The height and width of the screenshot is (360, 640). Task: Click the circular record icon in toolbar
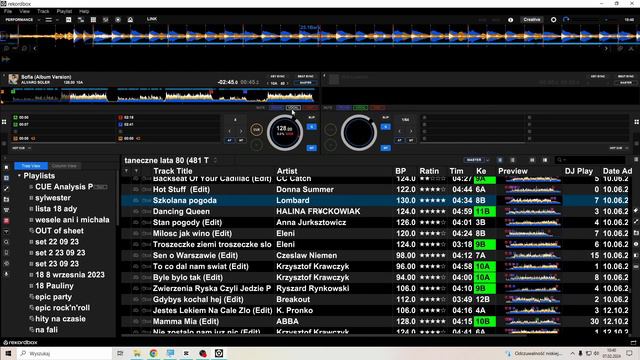[118, 20]
